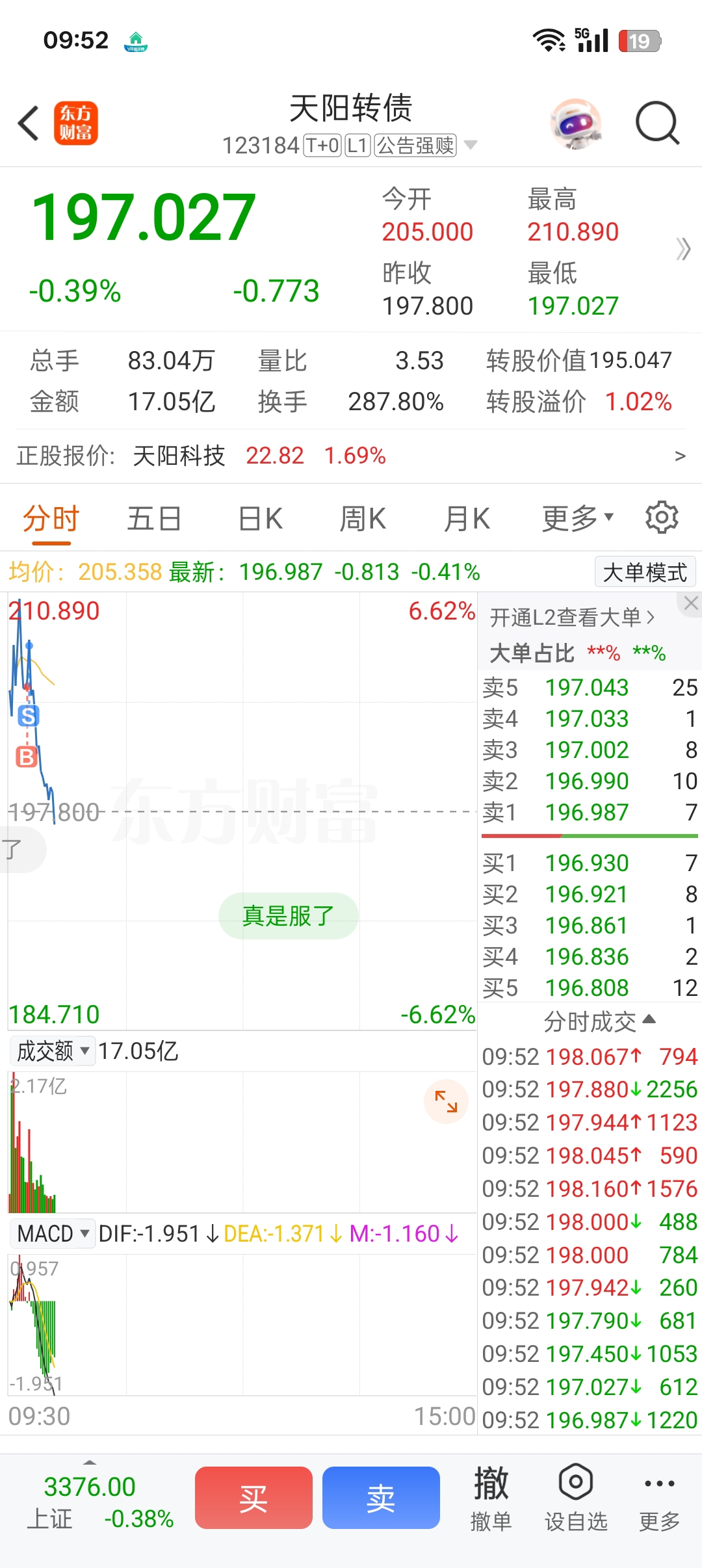Tap the 5G signal bars icon
Screen dimensions: 702x1568
(x=591, y=40)
